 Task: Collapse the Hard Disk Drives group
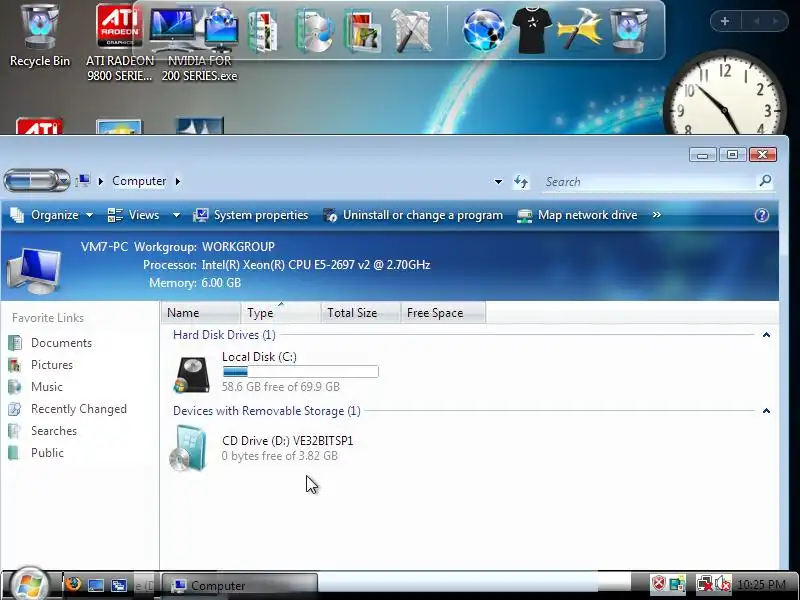pyautogui.click(x=766, y=335)
